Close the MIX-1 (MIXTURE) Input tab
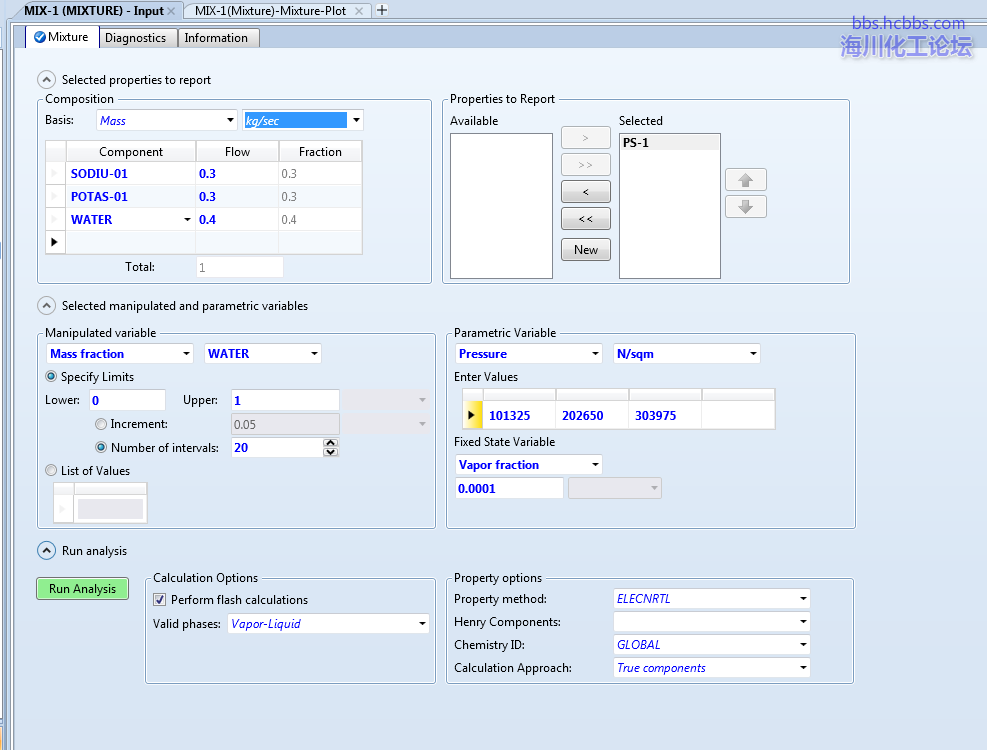The width and height of the screenshot is (987, 750). 171,11
